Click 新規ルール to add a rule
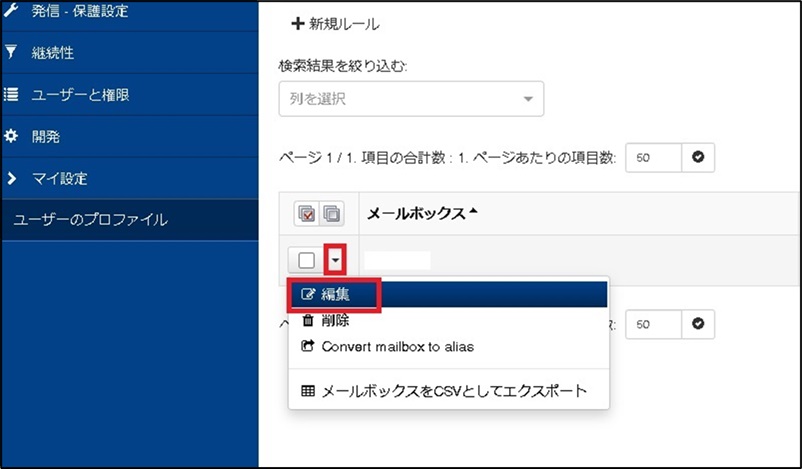802x469 pixels. click(335, 24)
